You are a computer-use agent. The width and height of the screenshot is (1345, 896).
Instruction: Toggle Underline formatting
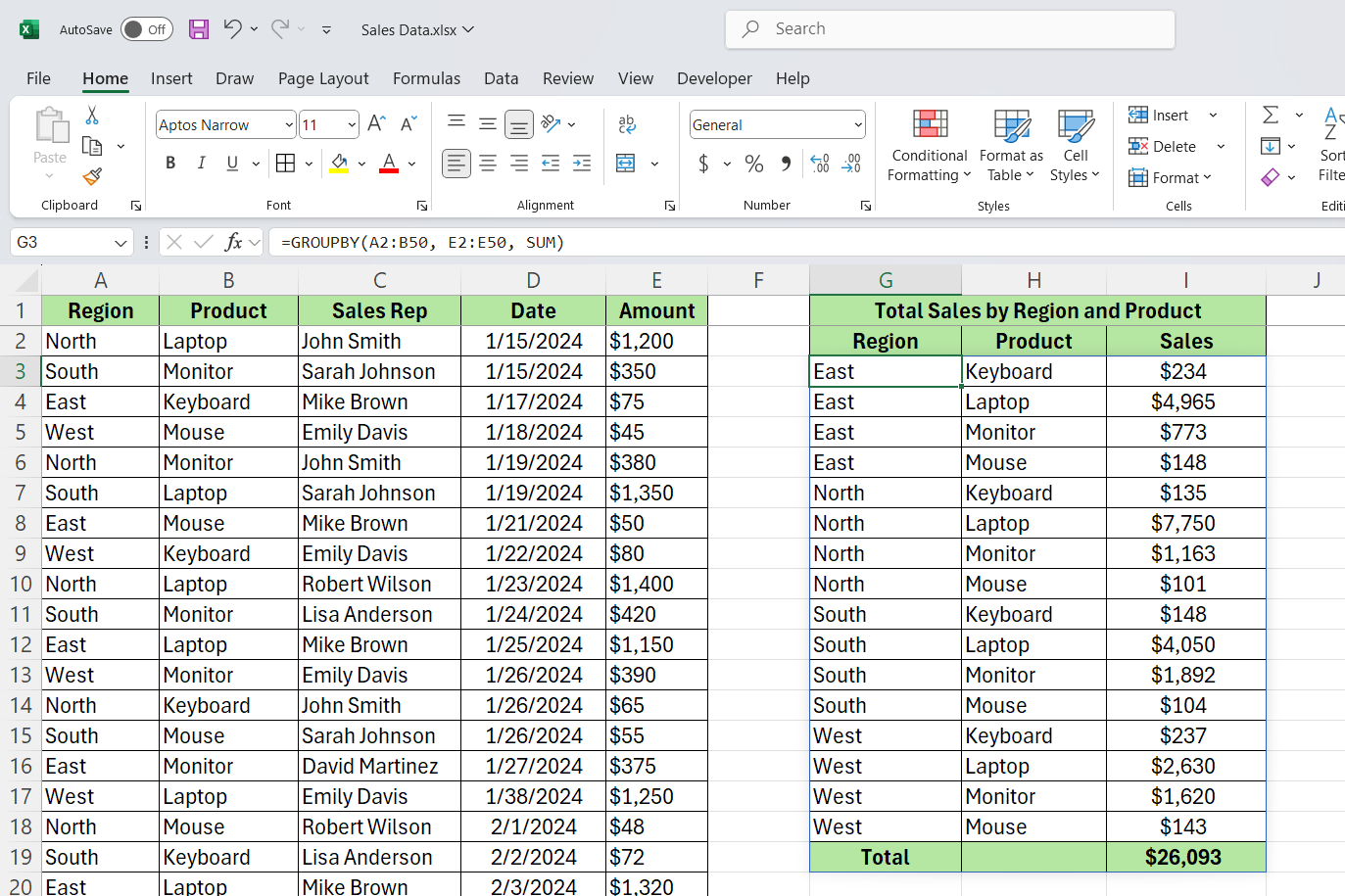click(x=232, y=163)
